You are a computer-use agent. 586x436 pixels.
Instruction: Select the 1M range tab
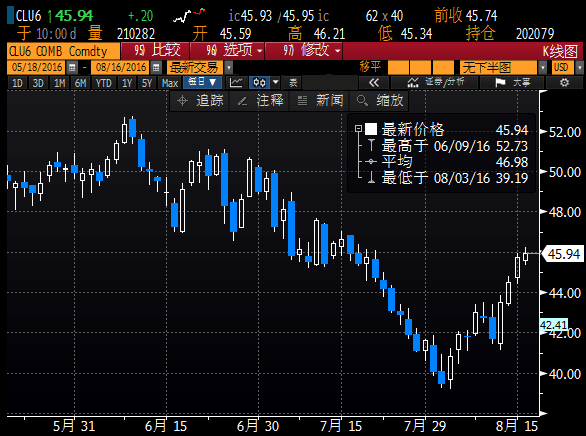coord(59,83)
